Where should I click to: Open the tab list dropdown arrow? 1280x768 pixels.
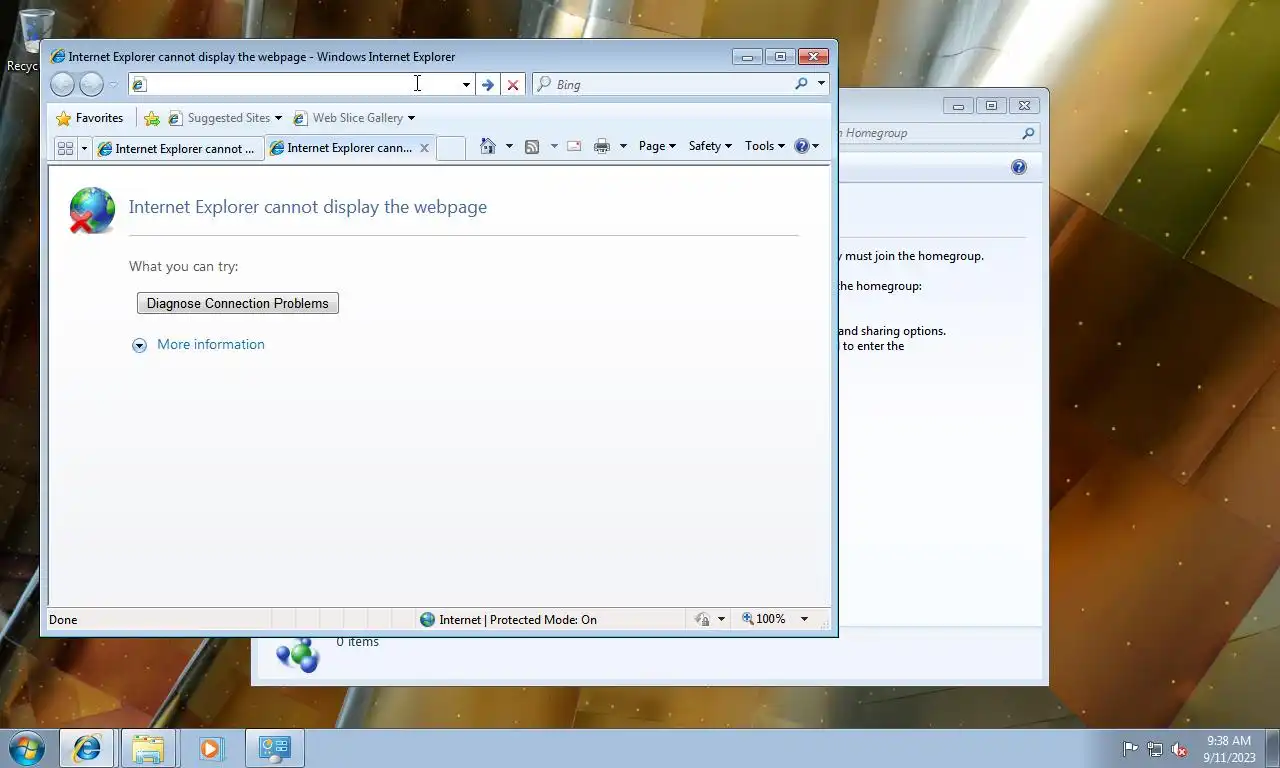pyautogui.click(x=84, y=148)
